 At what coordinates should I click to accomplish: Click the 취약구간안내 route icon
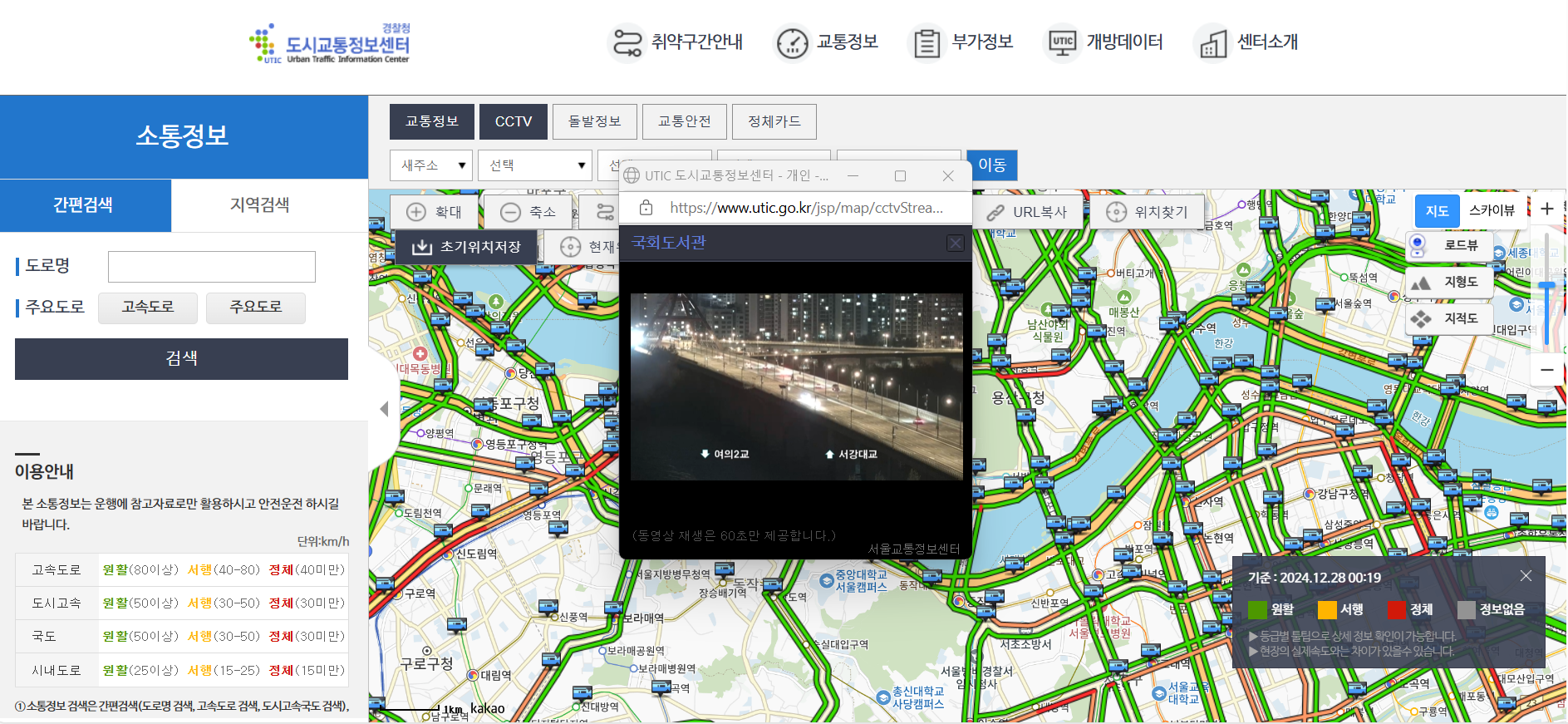[627, 43]
